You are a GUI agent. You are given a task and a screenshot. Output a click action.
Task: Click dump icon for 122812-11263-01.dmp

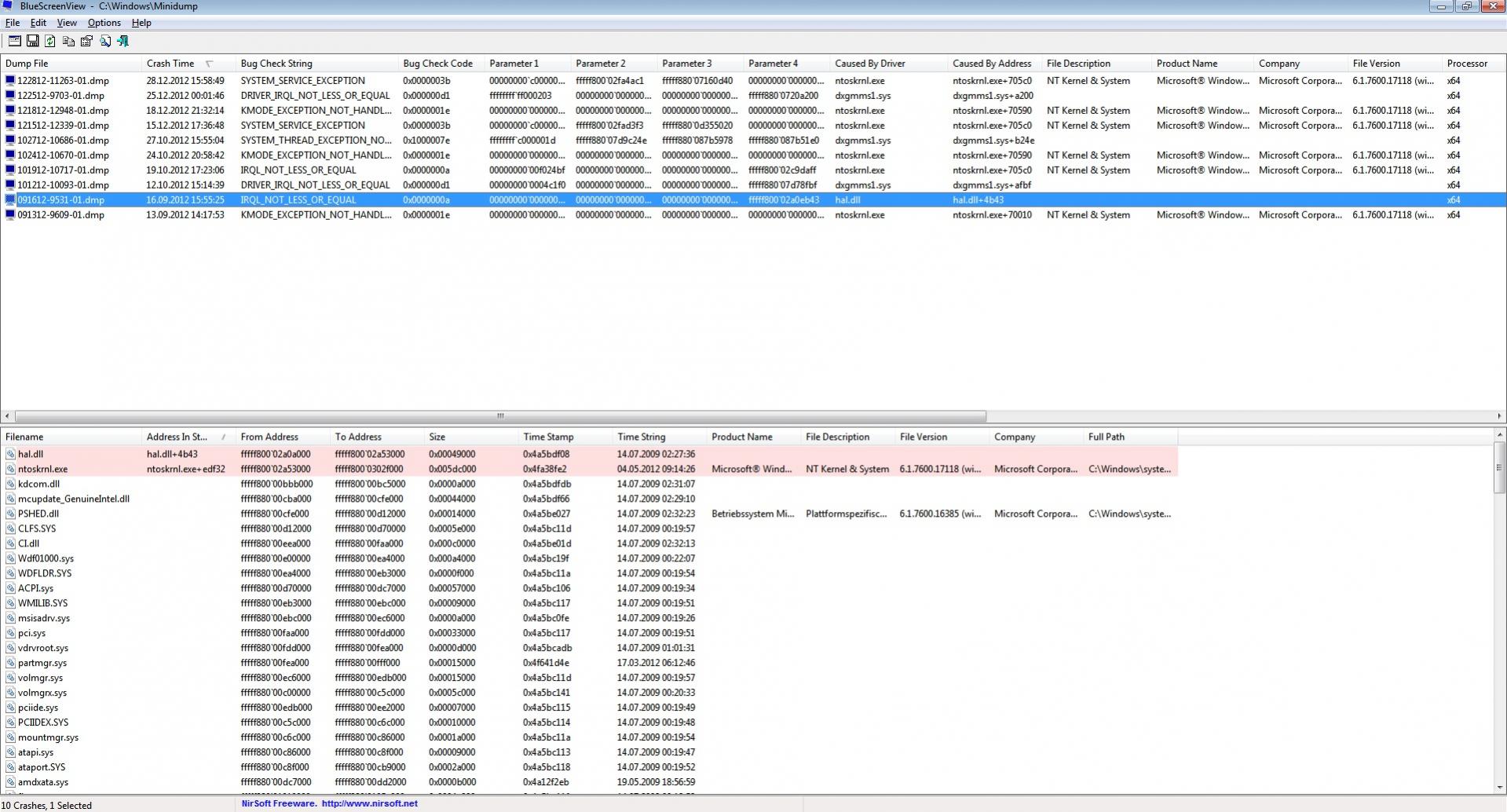tap(9, 80)
